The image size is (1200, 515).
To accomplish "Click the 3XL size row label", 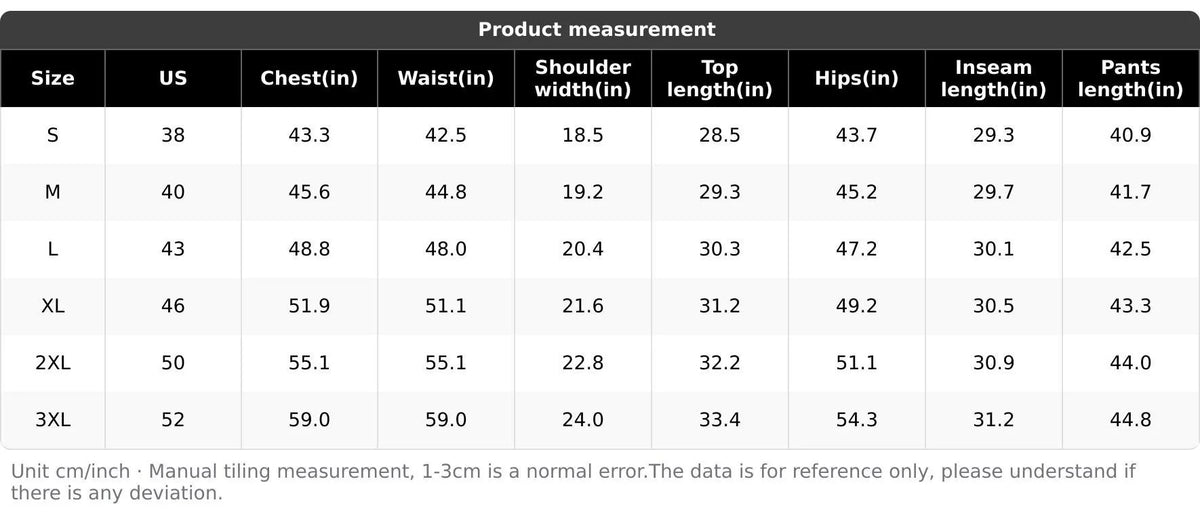I will [53, 420].
